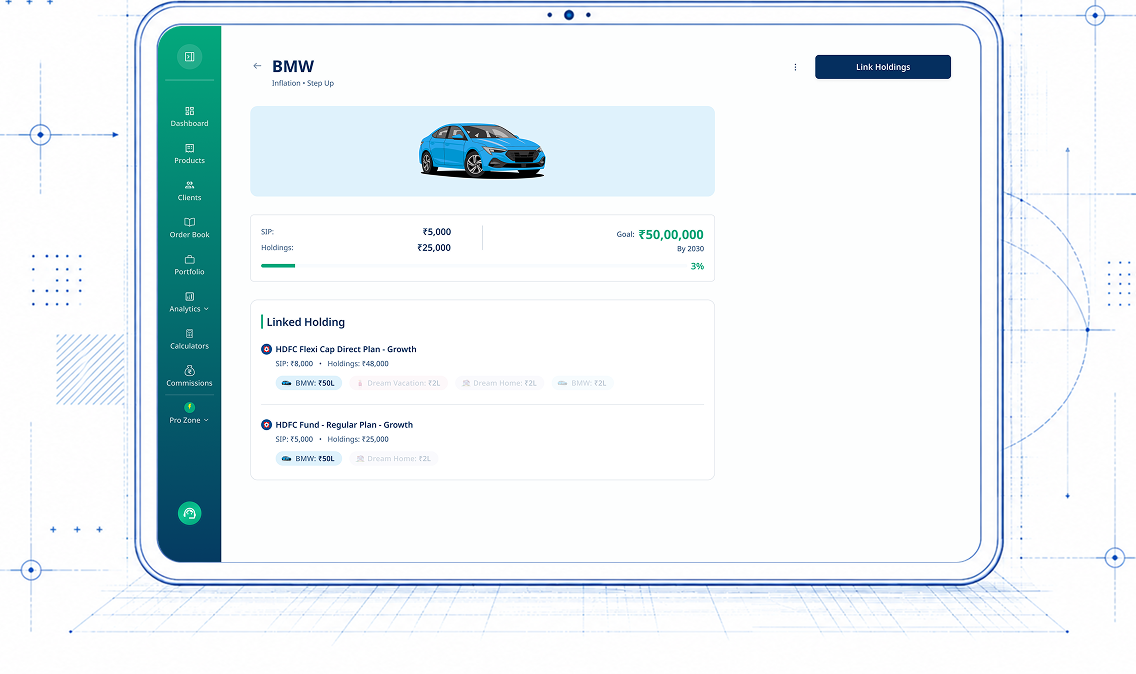
Task: Click Holdings: ₹48,000 under HDFC Flexi Cap
Action: coord(358,364)
